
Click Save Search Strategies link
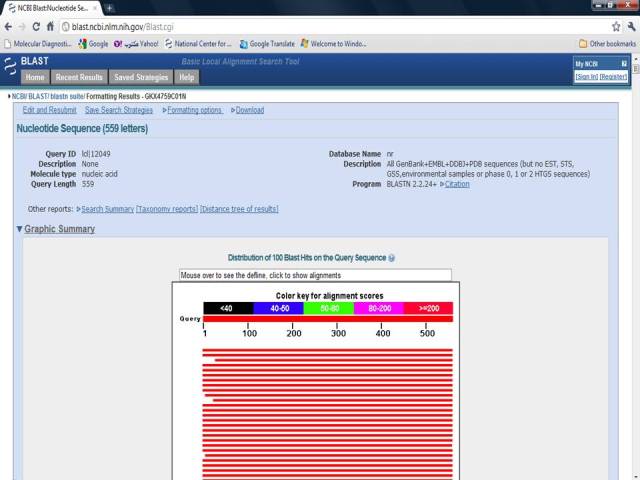tap(119, 110)
